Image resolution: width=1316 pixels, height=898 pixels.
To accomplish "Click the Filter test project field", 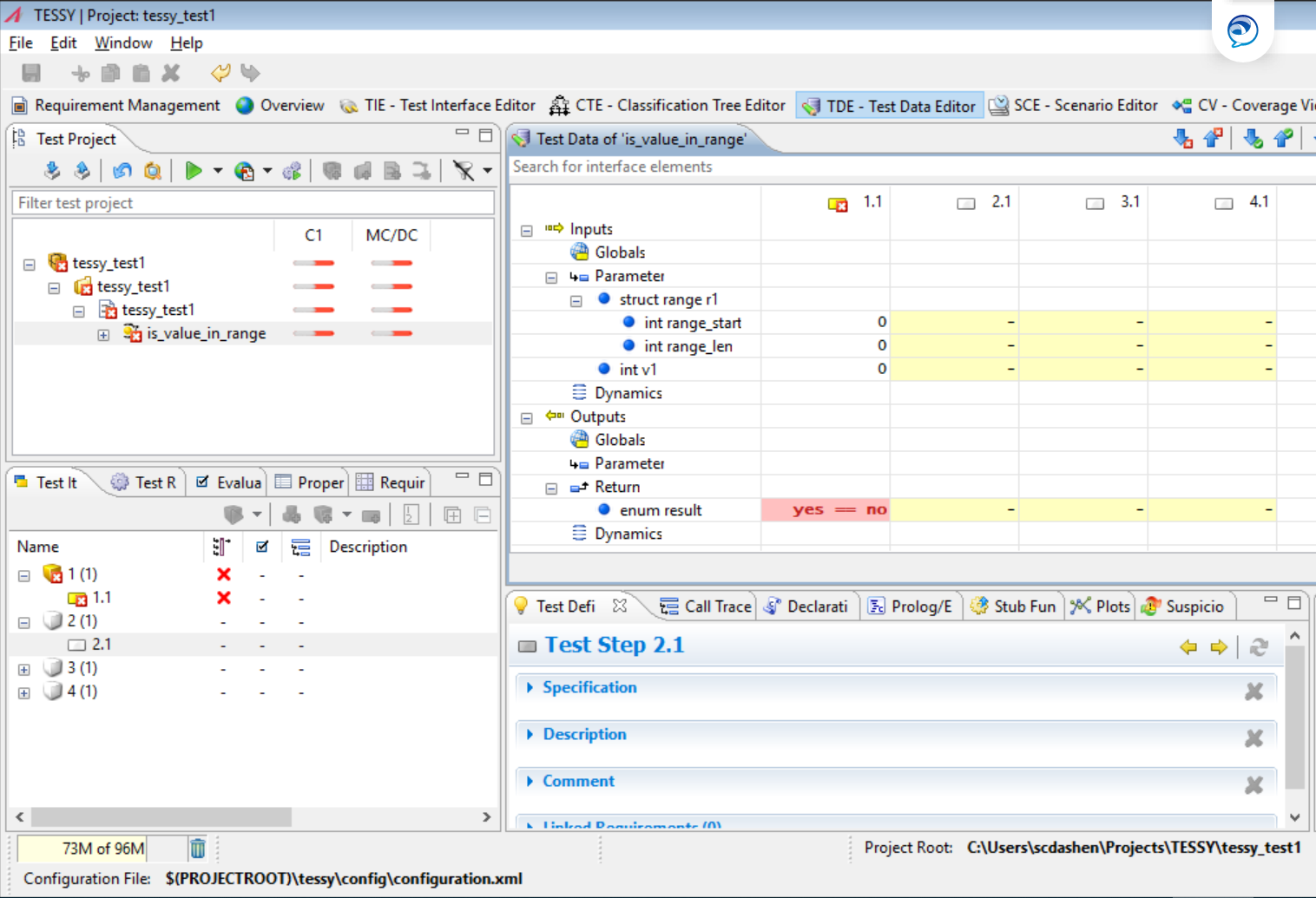I will coord(253,202).
